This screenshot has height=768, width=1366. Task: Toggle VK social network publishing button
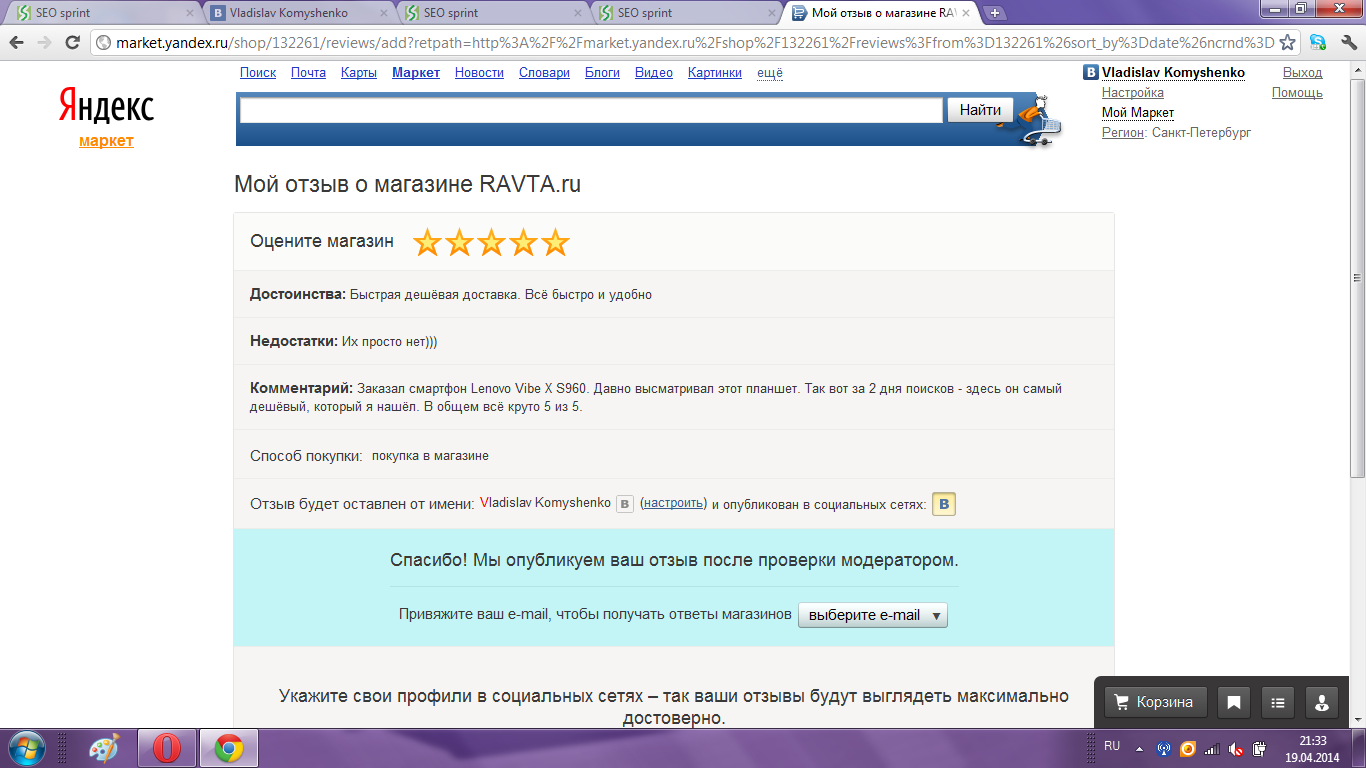tap(944, 504)
